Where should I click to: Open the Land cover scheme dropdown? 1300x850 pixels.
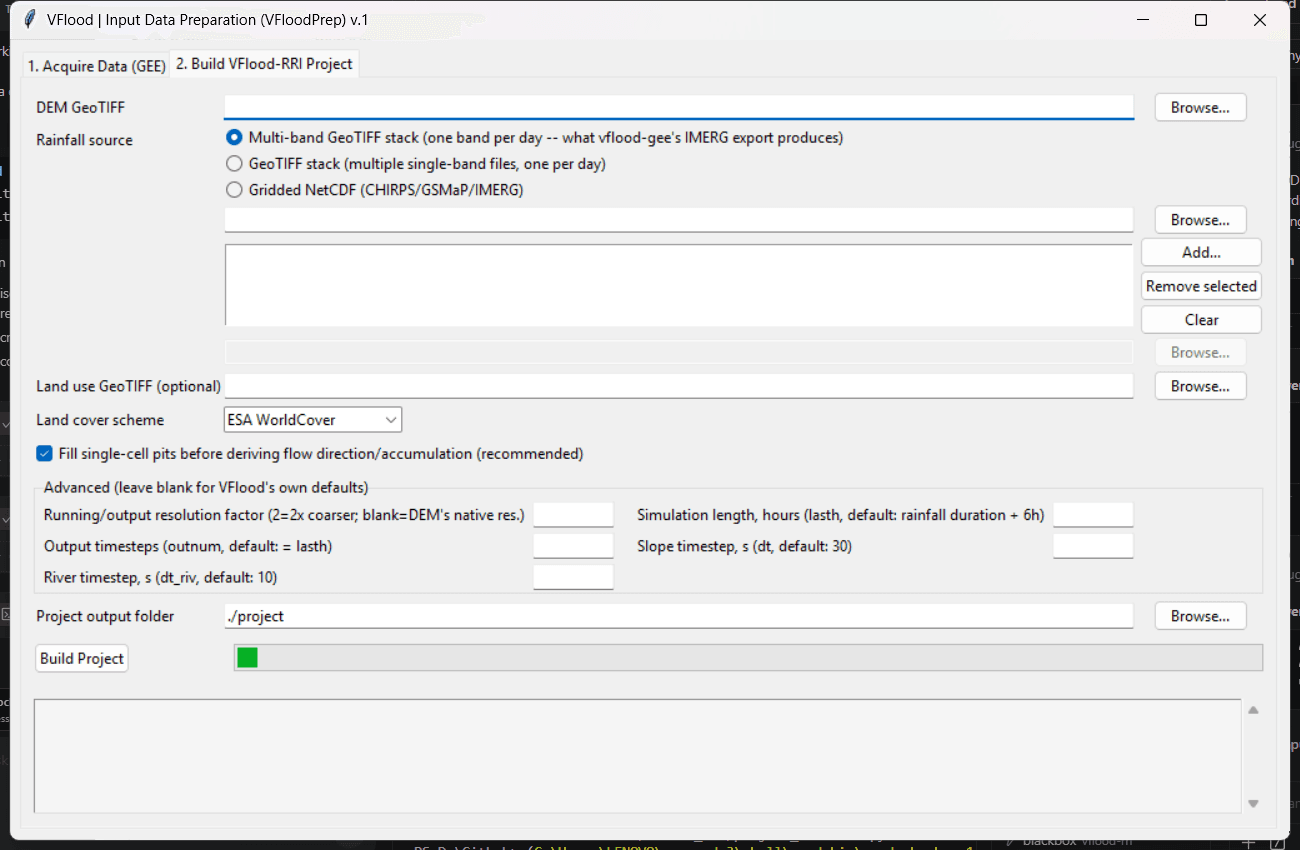click(x=313, y=420)
